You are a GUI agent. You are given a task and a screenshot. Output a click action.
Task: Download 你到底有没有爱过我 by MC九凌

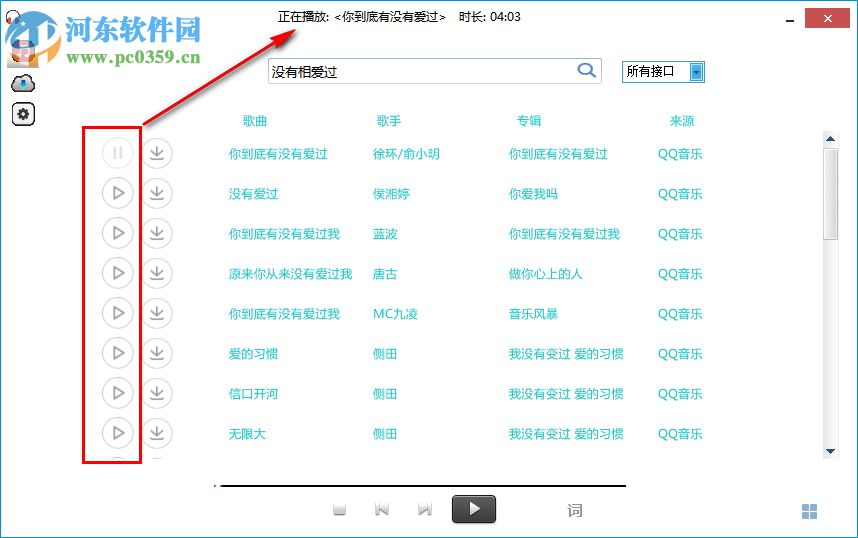point(157,313)
